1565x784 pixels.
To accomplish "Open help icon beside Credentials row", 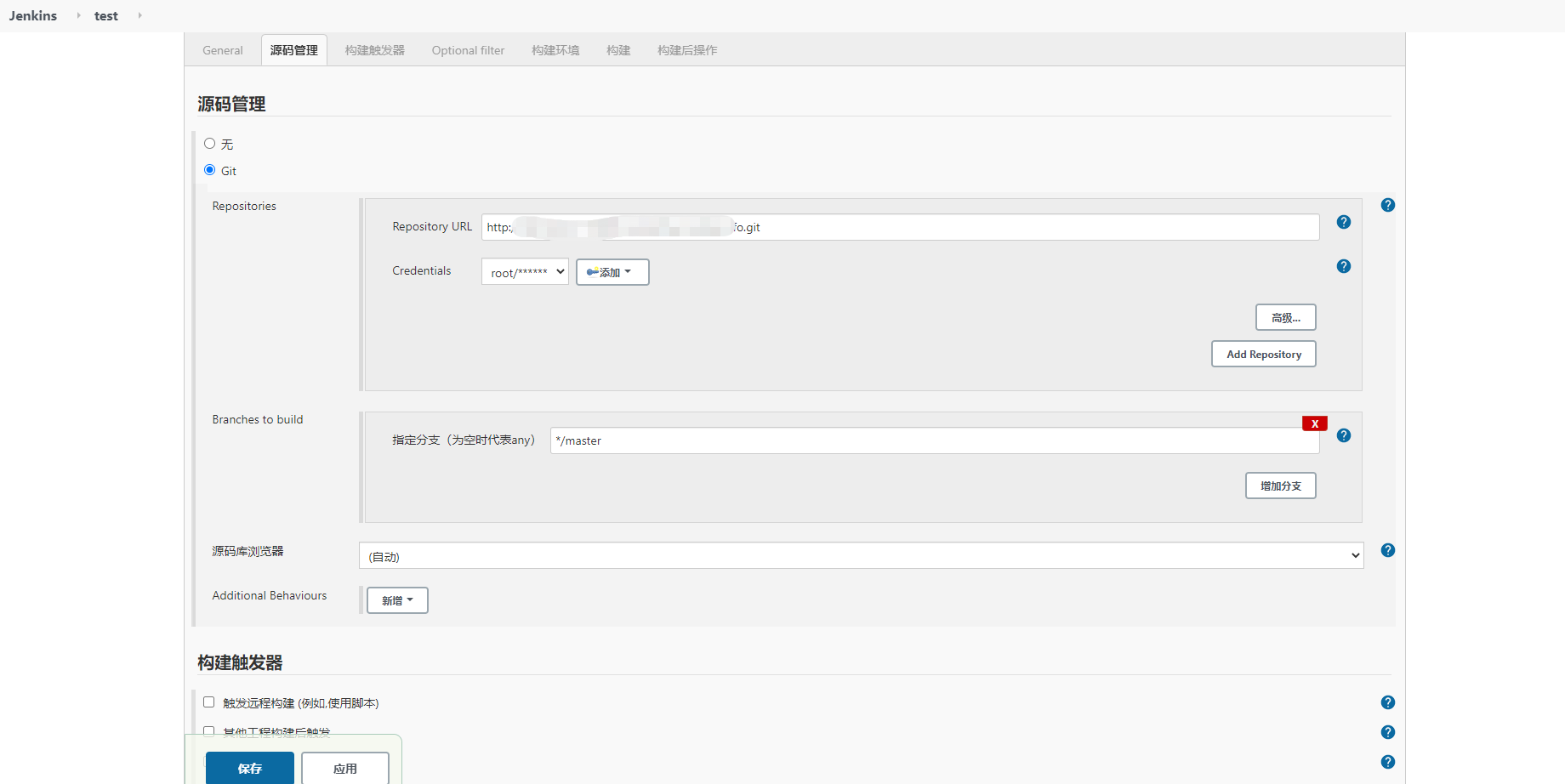I will coord(1343,266).
